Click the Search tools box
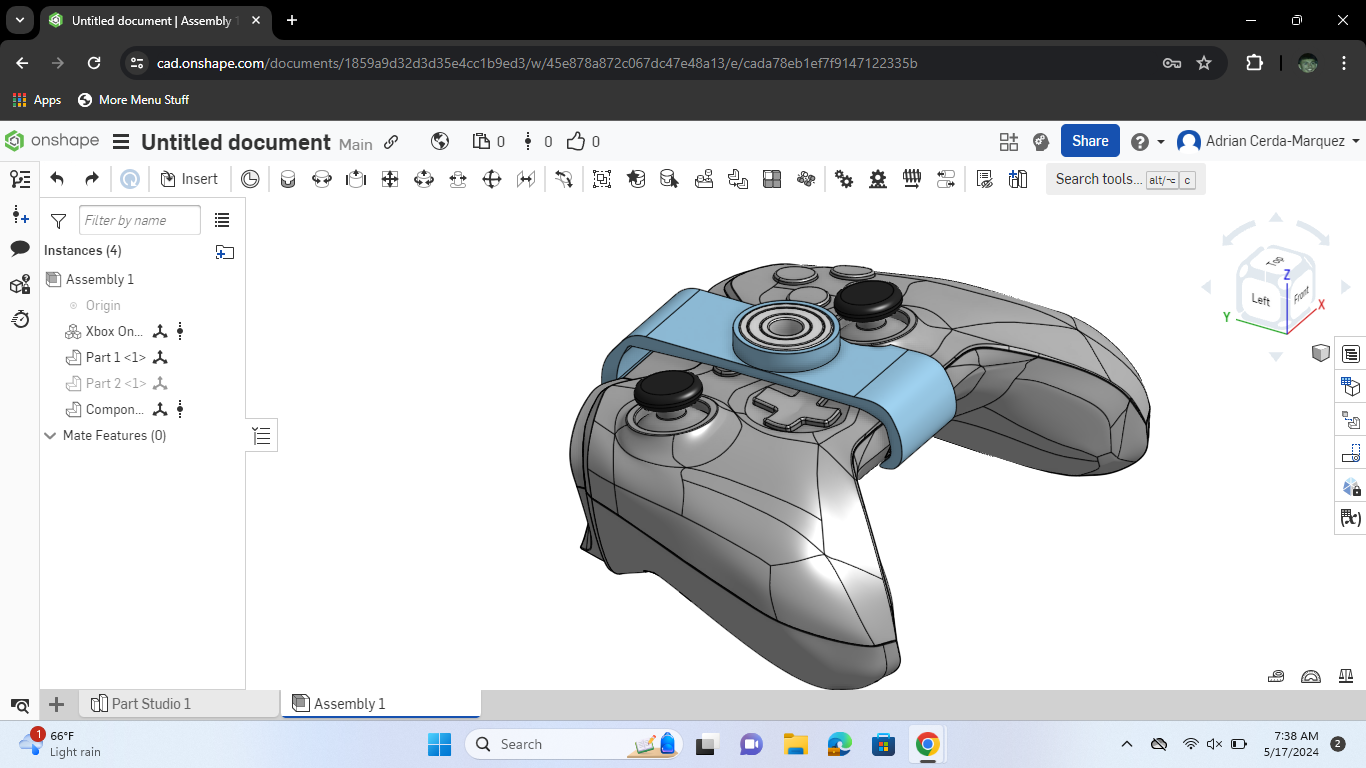This screenshot has height=768, width=1366. coord(1125,179)
